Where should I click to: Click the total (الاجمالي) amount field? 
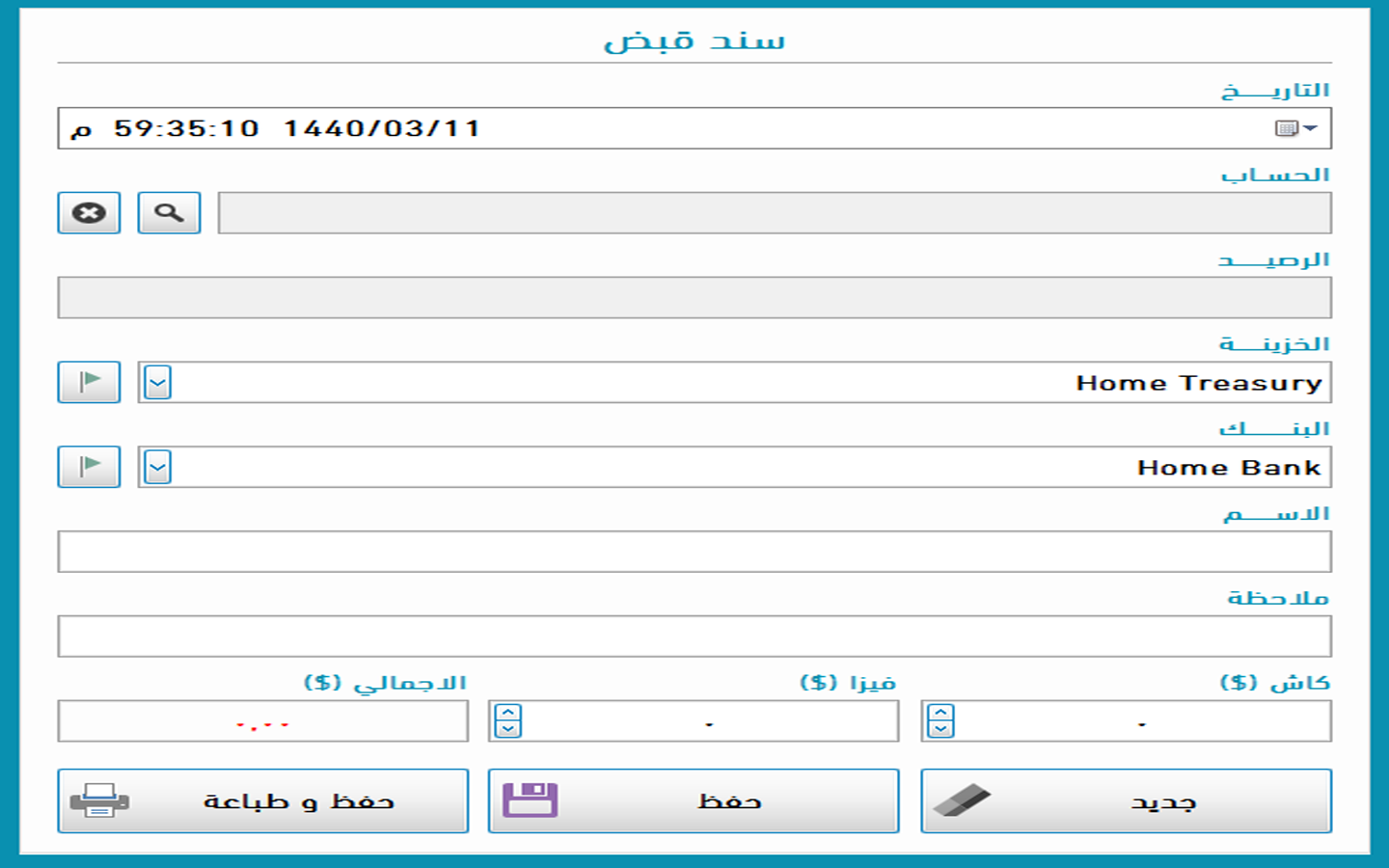click(262, 721)
